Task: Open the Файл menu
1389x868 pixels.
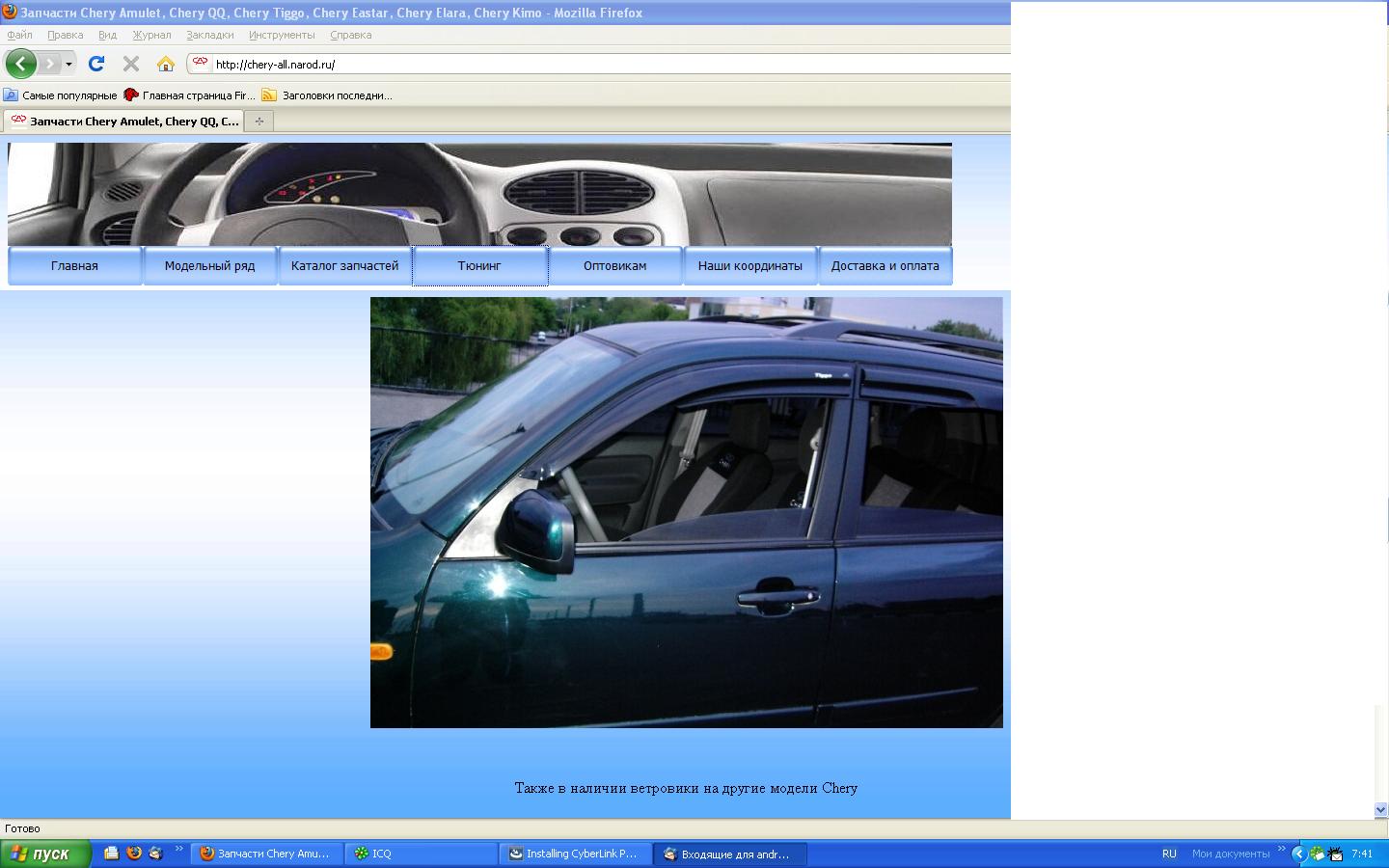Action: (x=19, y=35)
